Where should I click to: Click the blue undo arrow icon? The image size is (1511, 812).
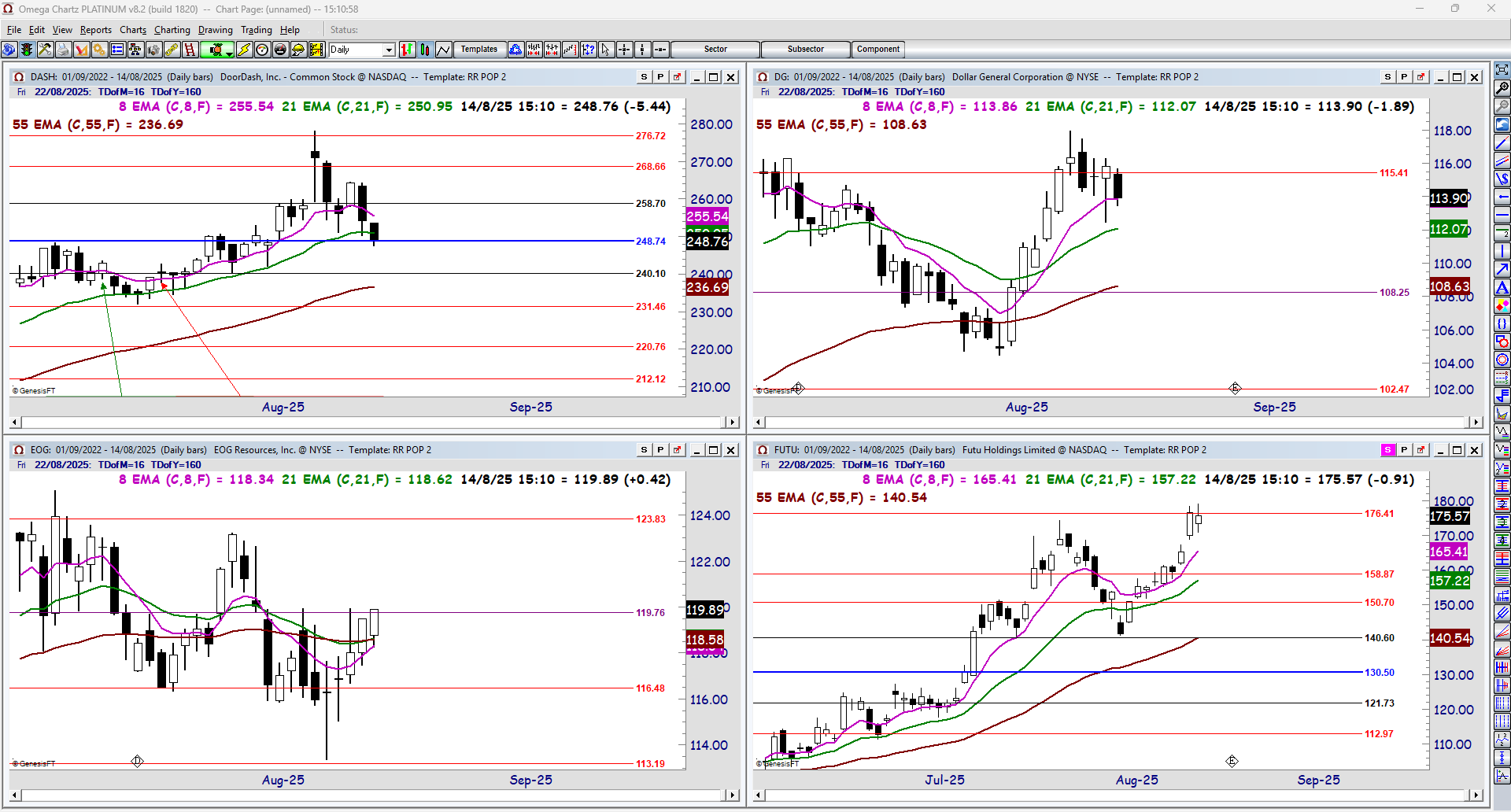(x=1502, y=124)
